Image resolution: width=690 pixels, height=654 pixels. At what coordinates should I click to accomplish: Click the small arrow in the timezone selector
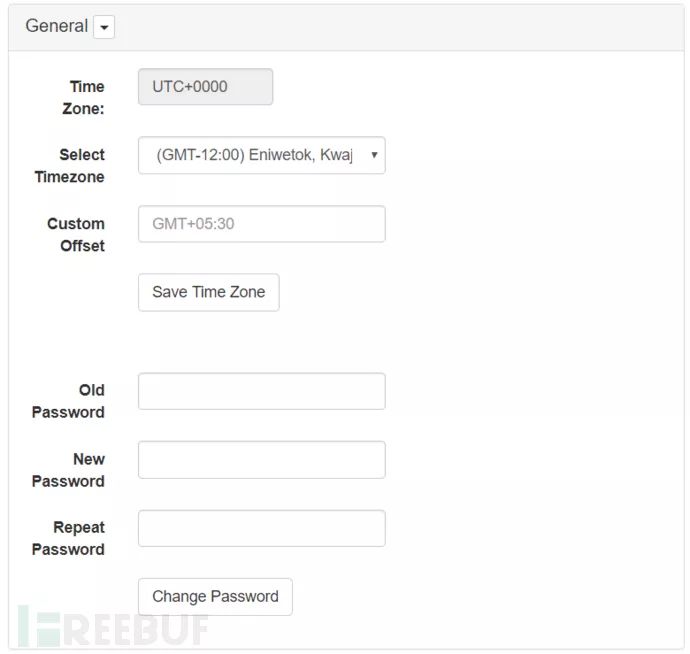click(374, 155)
